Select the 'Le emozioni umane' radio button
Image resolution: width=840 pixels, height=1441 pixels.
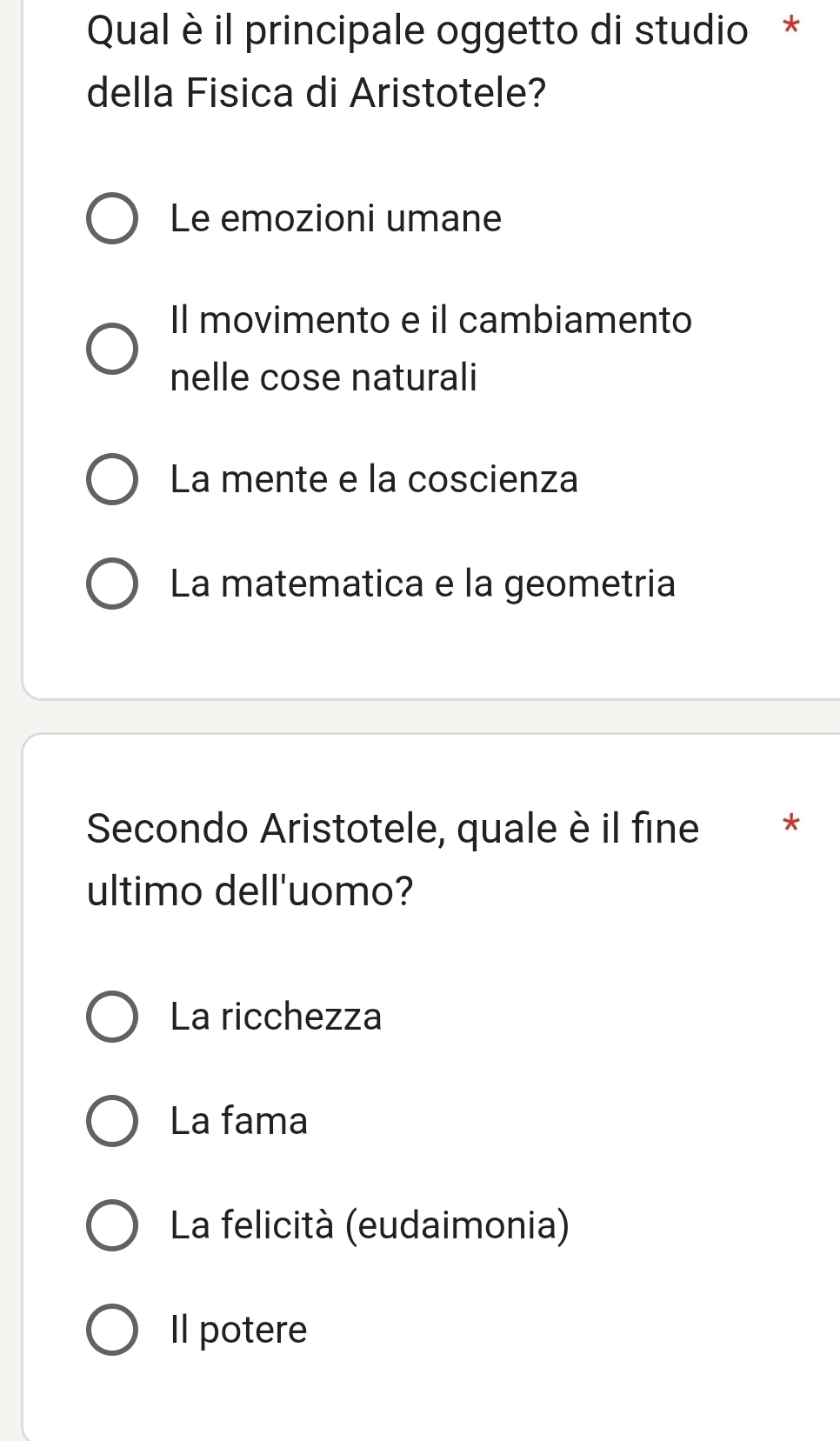pos(112,219)
